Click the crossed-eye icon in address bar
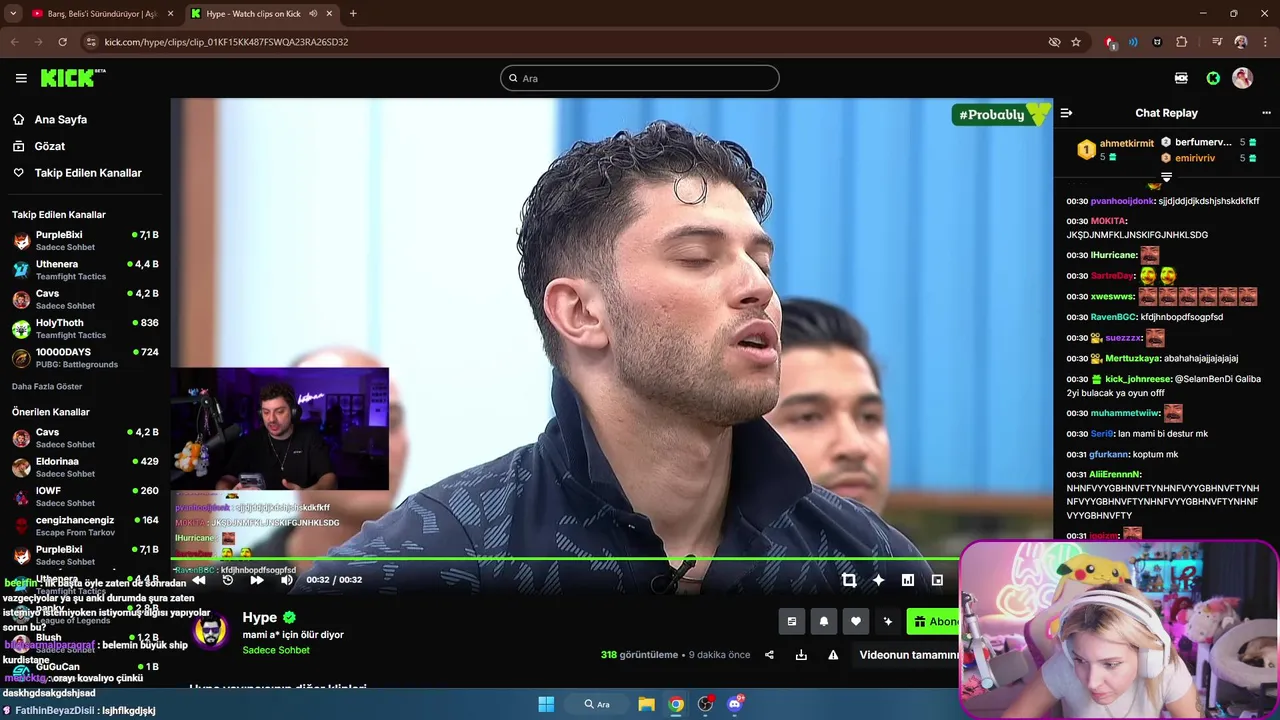 pyautogui.click(x=1054, y=42)
